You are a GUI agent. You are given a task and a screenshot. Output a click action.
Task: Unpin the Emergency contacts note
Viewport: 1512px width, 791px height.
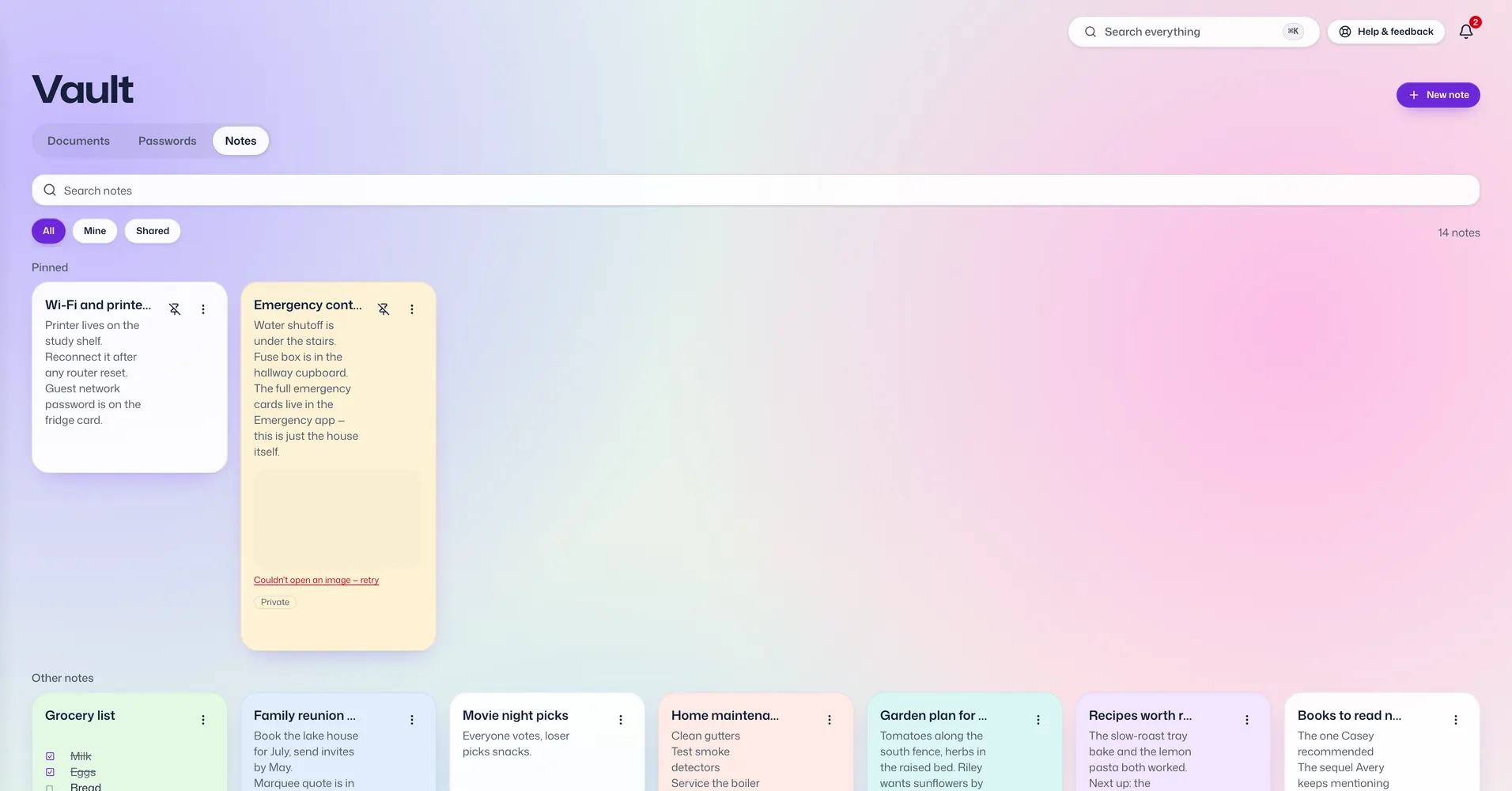coord(384,309)
